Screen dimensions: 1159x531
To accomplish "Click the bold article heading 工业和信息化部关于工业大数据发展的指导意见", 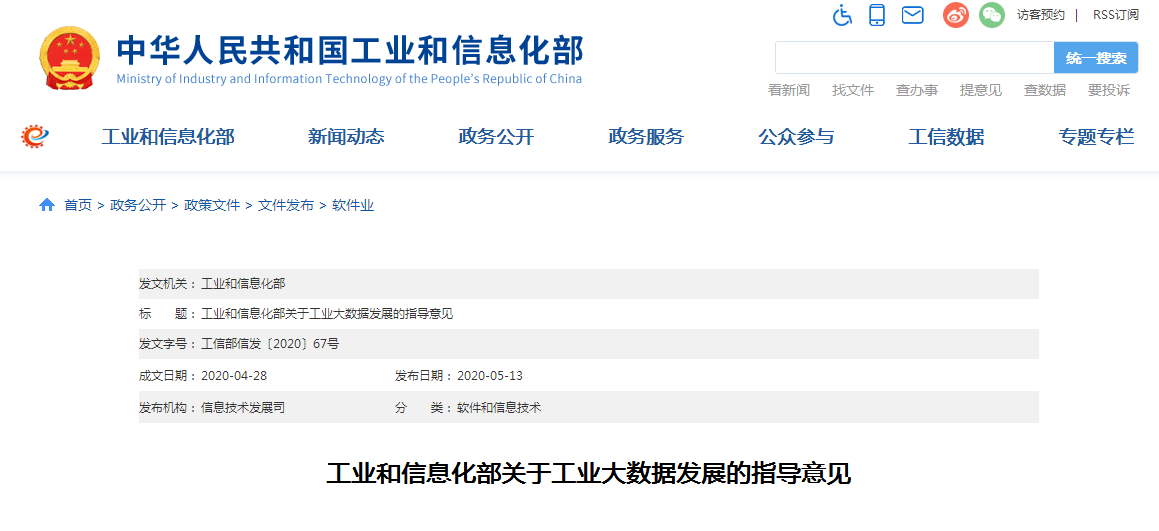I will (588, 473).
